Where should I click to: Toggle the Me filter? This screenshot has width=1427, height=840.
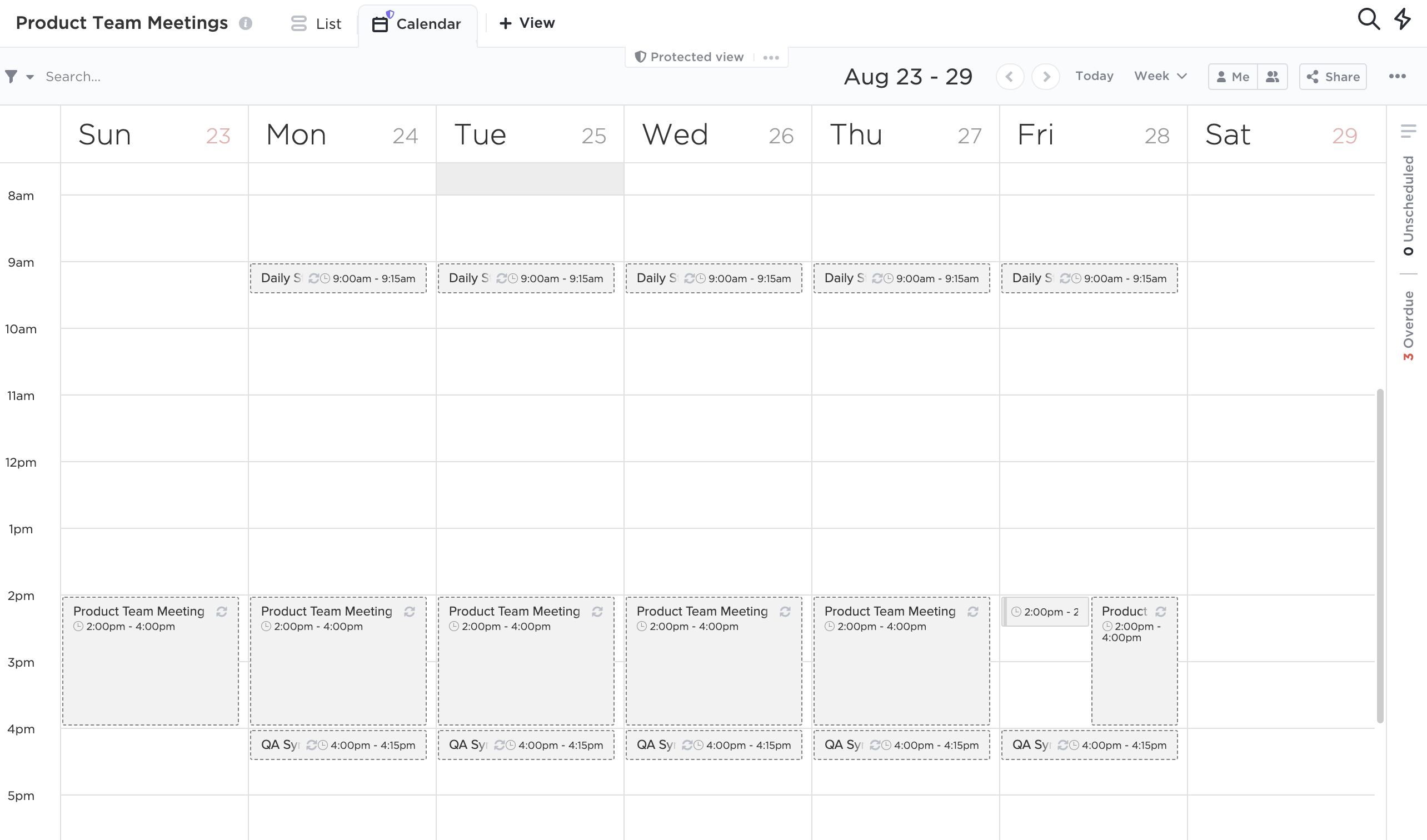[x=1233, y=77]
